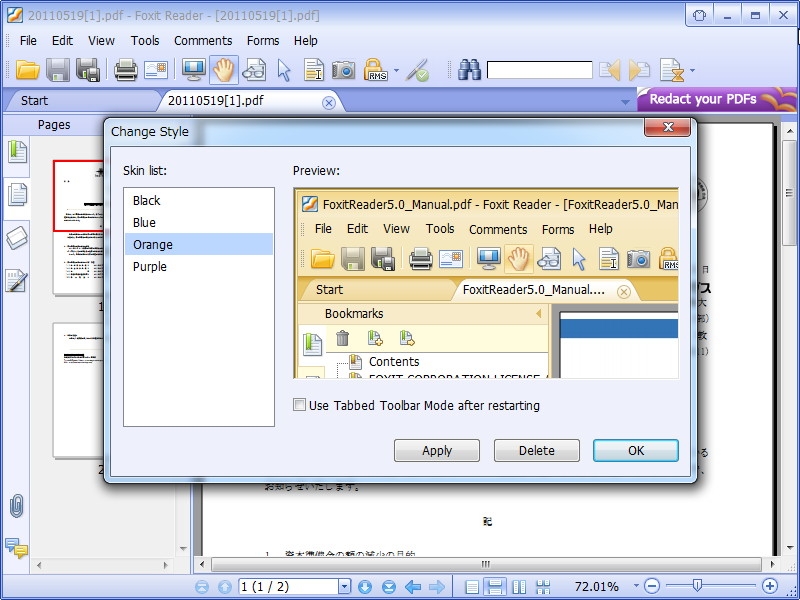Open the Comments menu
This screenshot has height=600, width=800.
(203, 40)
